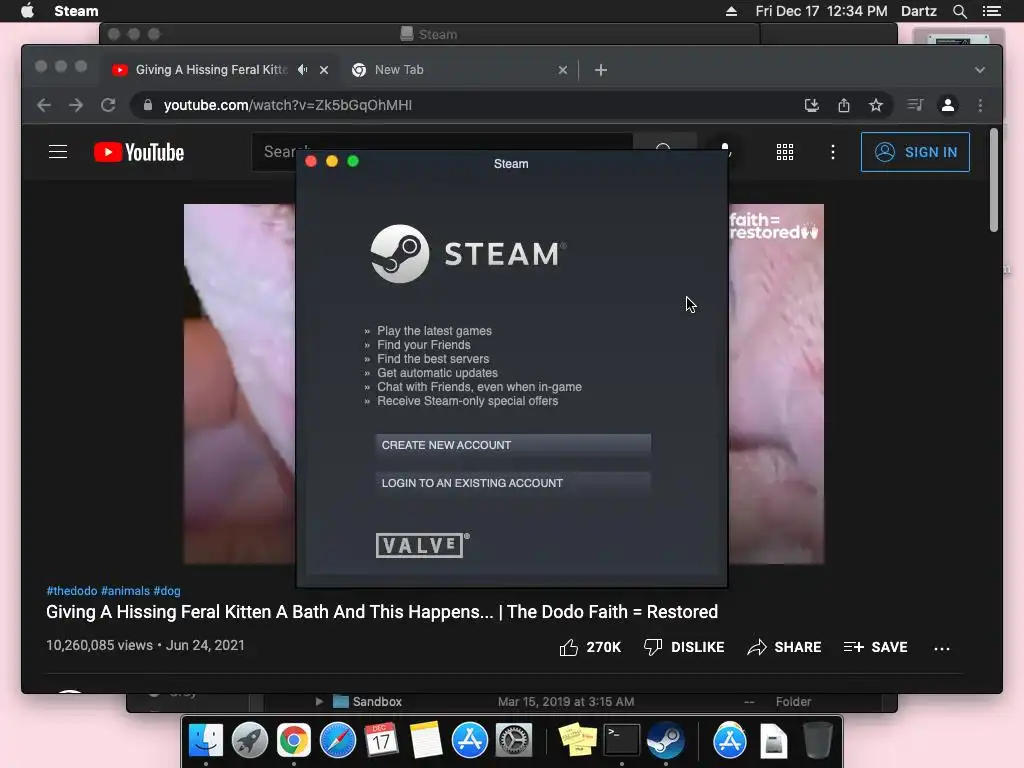Open Trash from the Dock

[817, 741]
